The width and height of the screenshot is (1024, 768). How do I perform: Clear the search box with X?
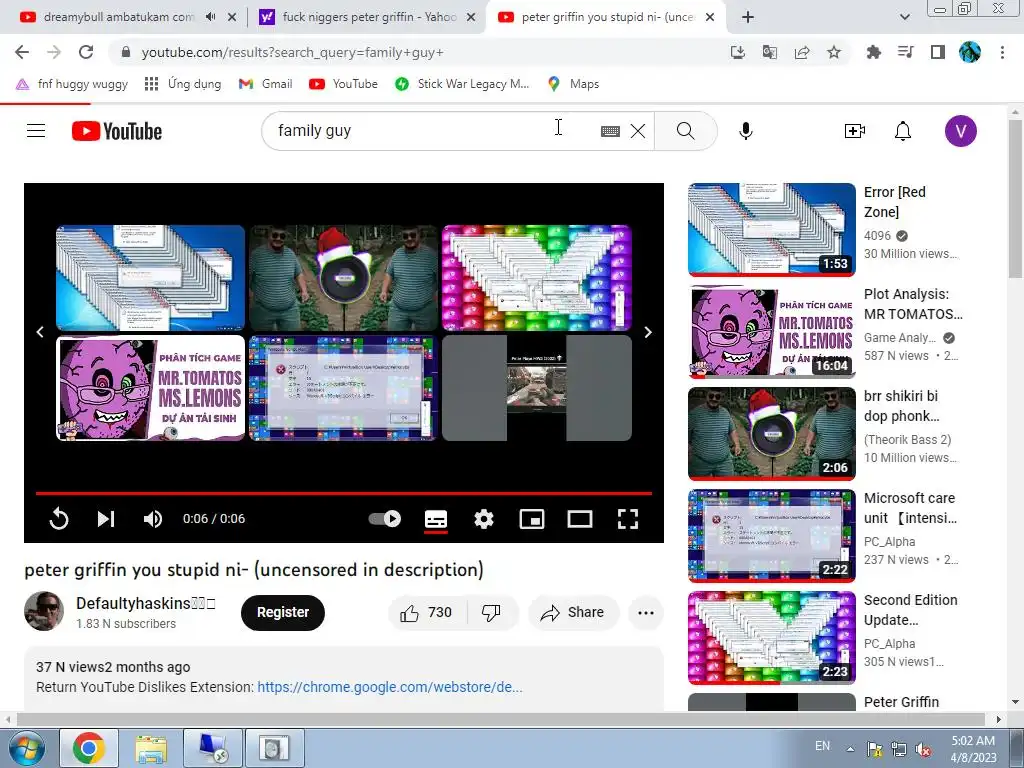tap(638, 131)
